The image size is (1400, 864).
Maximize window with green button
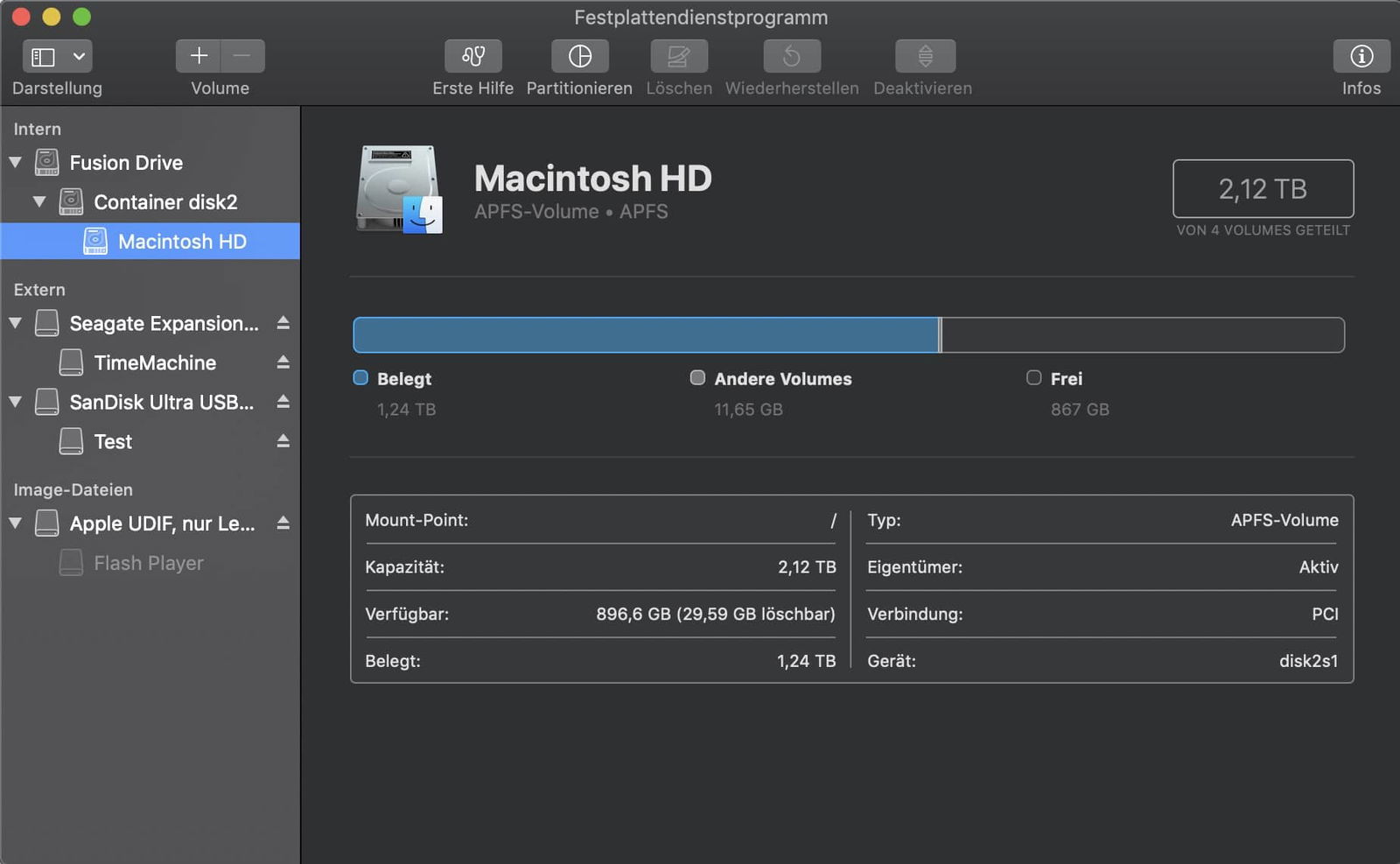pyautogui.click(x=81, y=17)
